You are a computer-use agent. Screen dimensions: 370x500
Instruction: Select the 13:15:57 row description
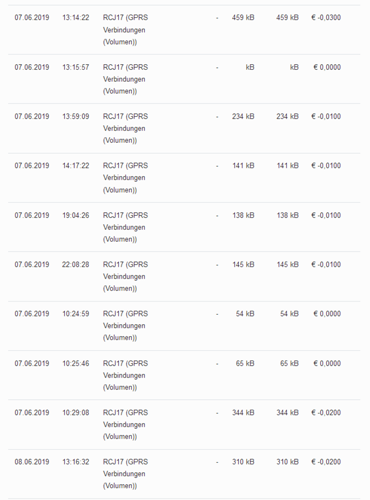(x=125, y=79)
